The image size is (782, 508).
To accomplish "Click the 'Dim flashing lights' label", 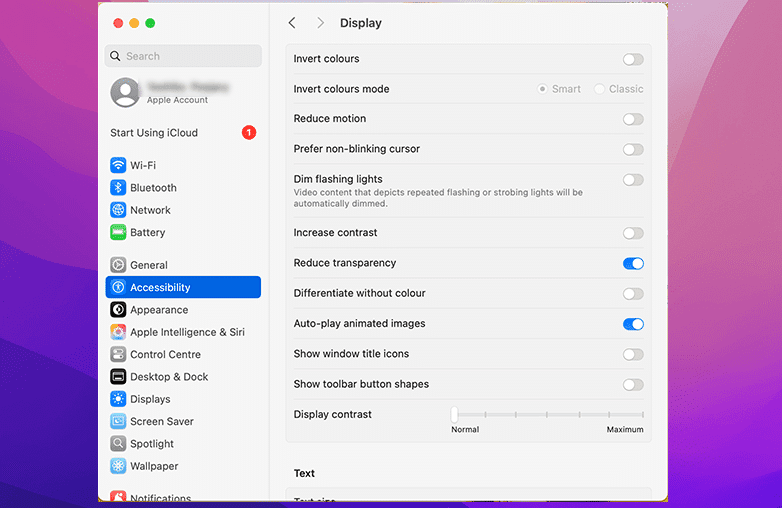I will click(x=338, y=179).
